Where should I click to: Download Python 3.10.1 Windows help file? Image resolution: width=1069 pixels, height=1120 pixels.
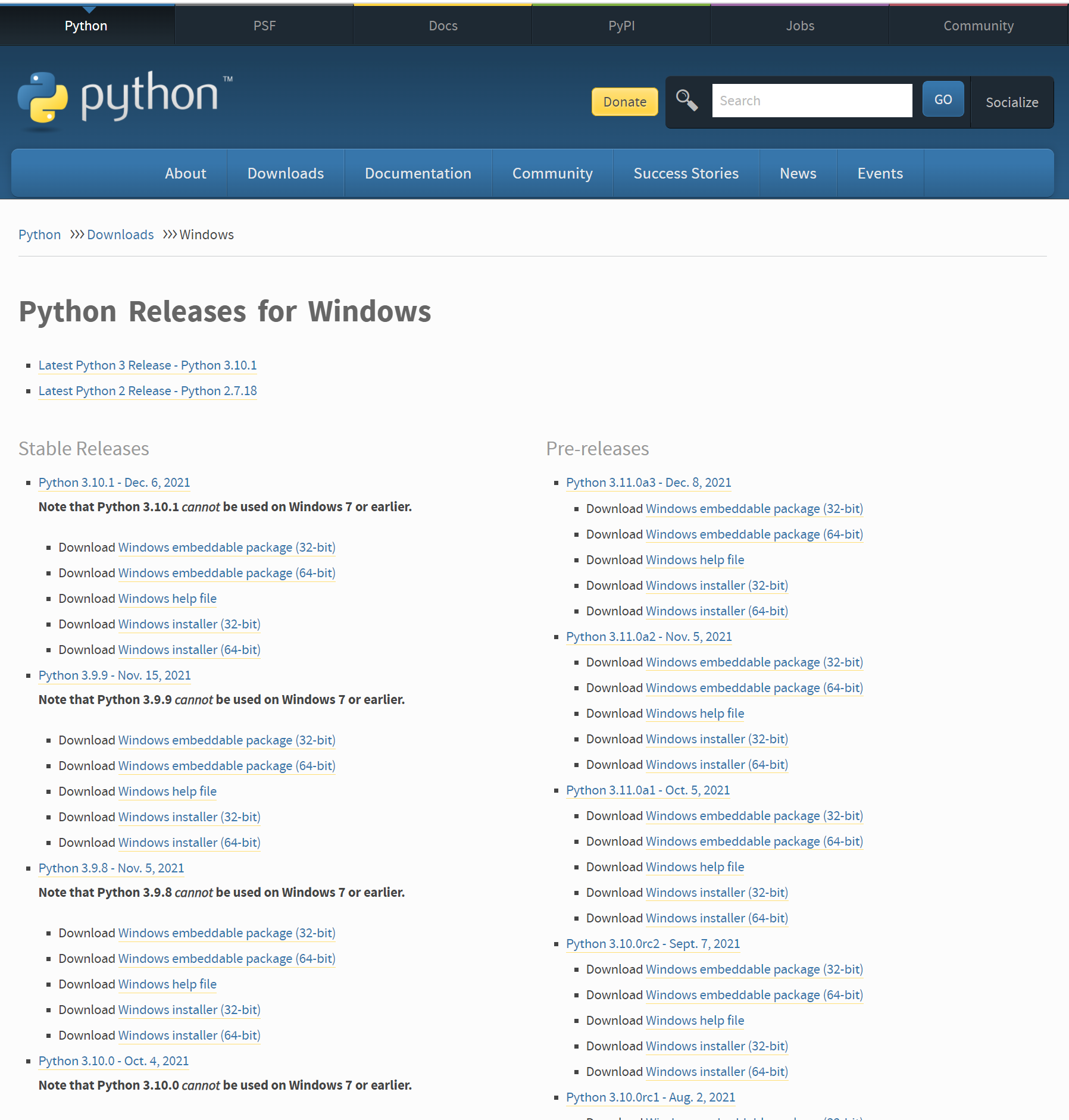(x=167, y=599)
